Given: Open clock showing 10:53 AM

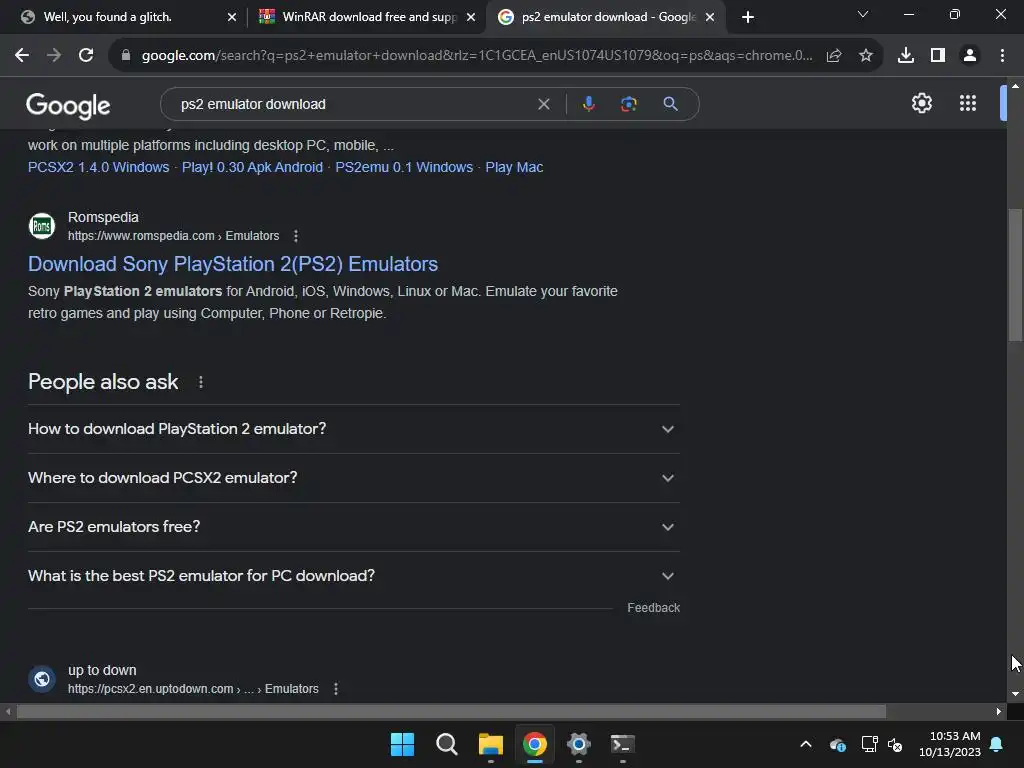Looking at the screenshot, I should [x=950, y=744].
